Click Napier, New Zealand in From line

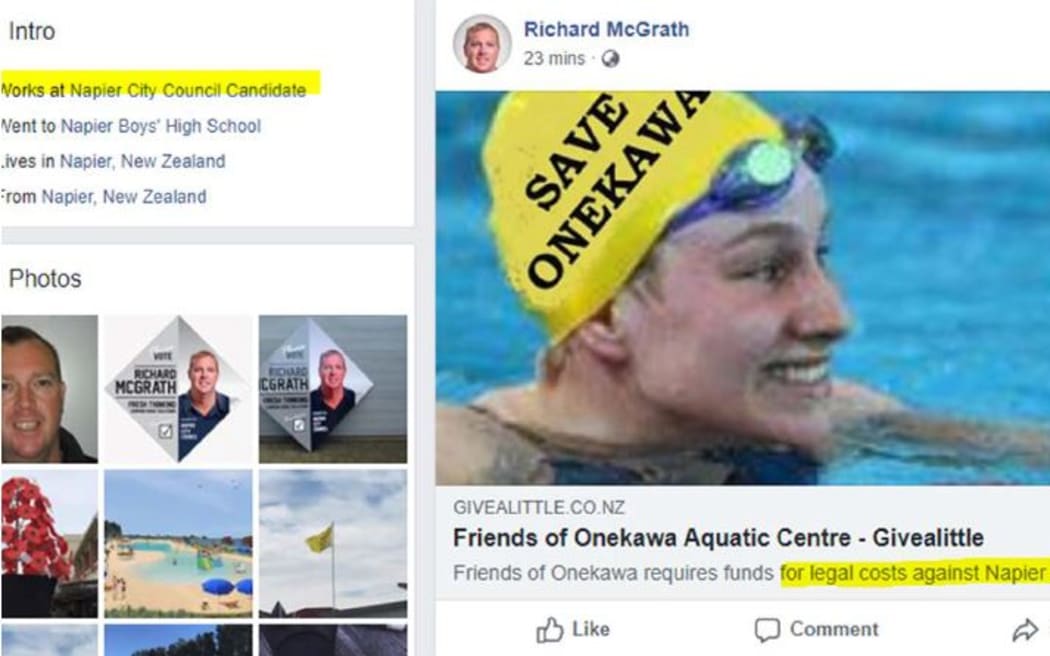tap(124, 197)
